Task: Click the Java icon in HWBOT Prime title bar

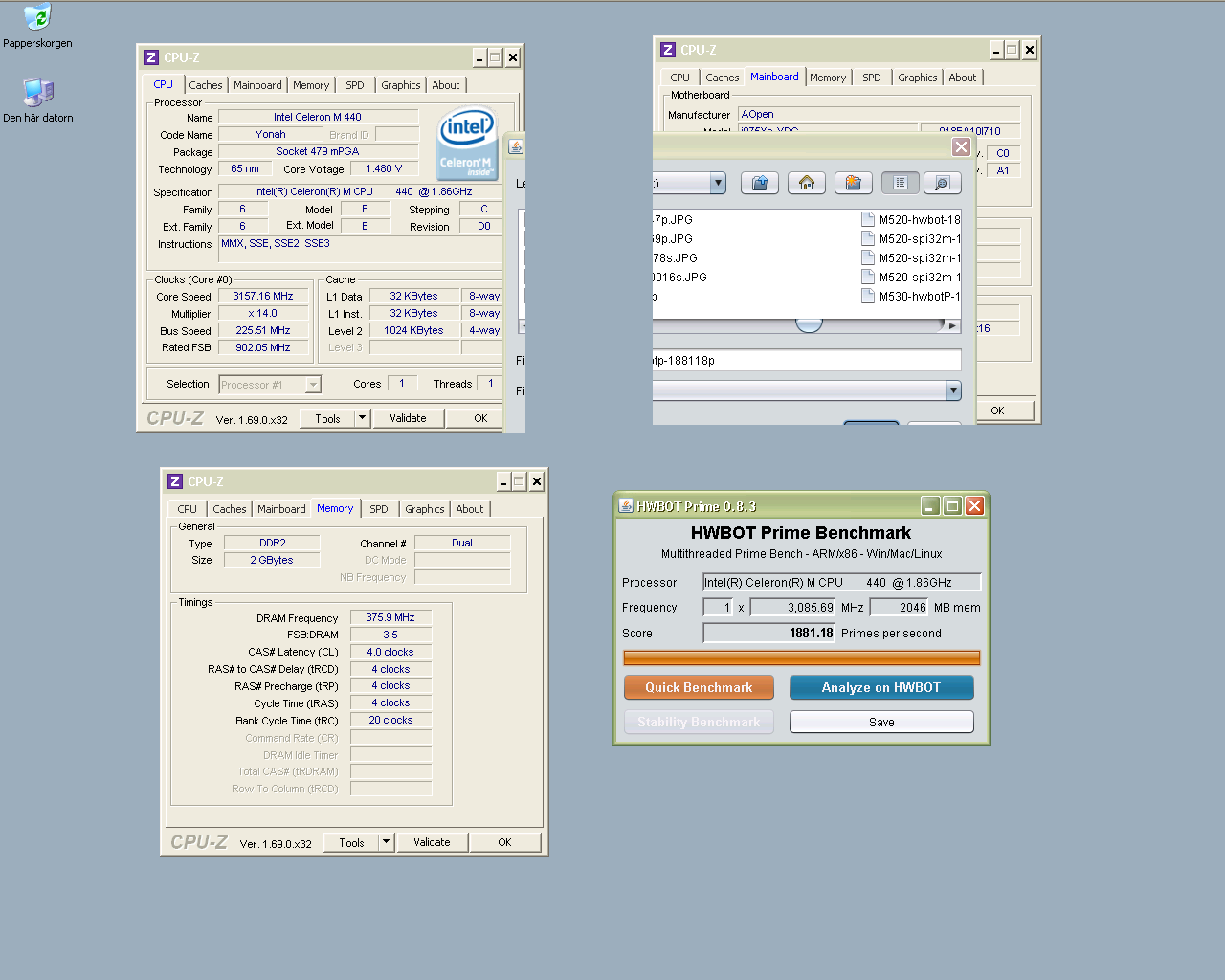Action: 626,505
